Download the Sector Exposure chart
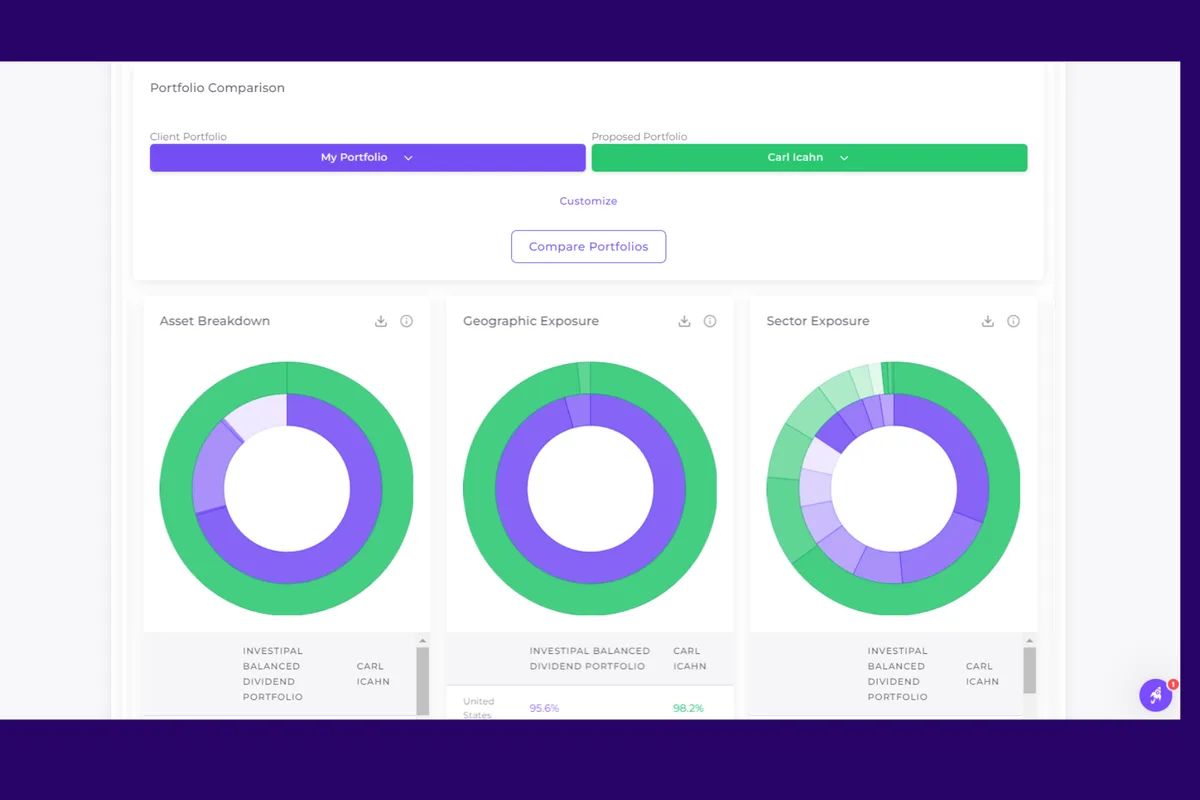Viewport: 1200px width, 800px height. tap(987, 321)
